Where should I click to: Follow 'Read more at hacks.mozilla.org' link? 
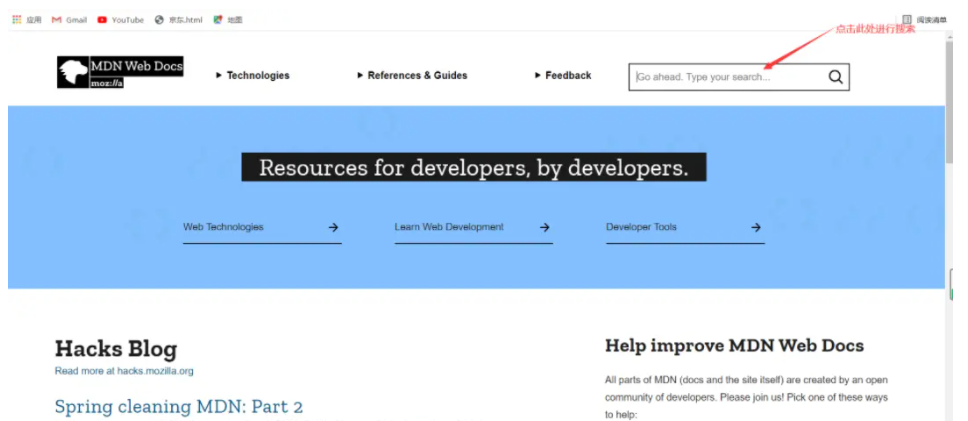point(124,371)
